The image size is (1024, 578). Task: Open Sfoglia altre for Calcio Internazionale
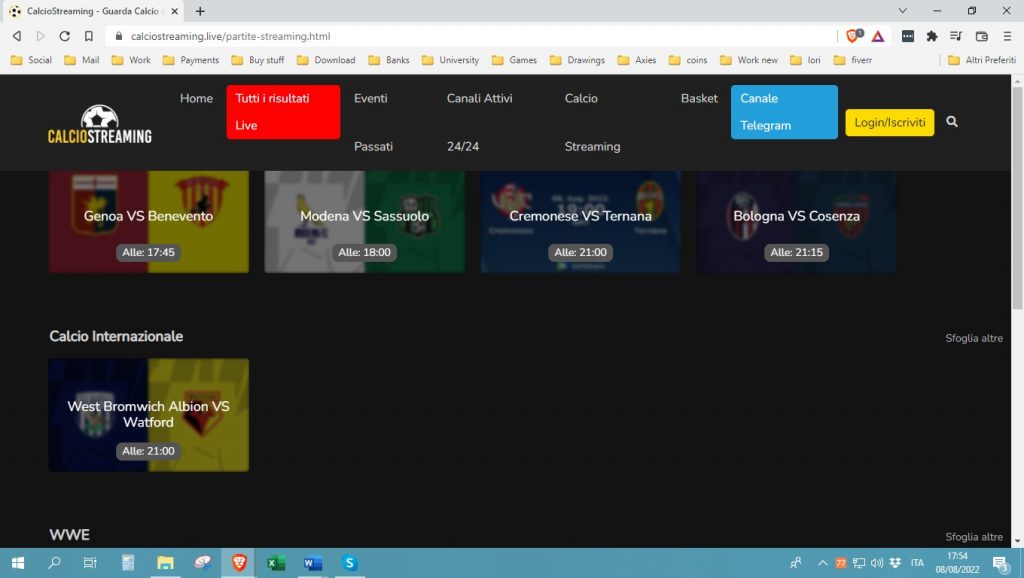click(x=974, y=338)
